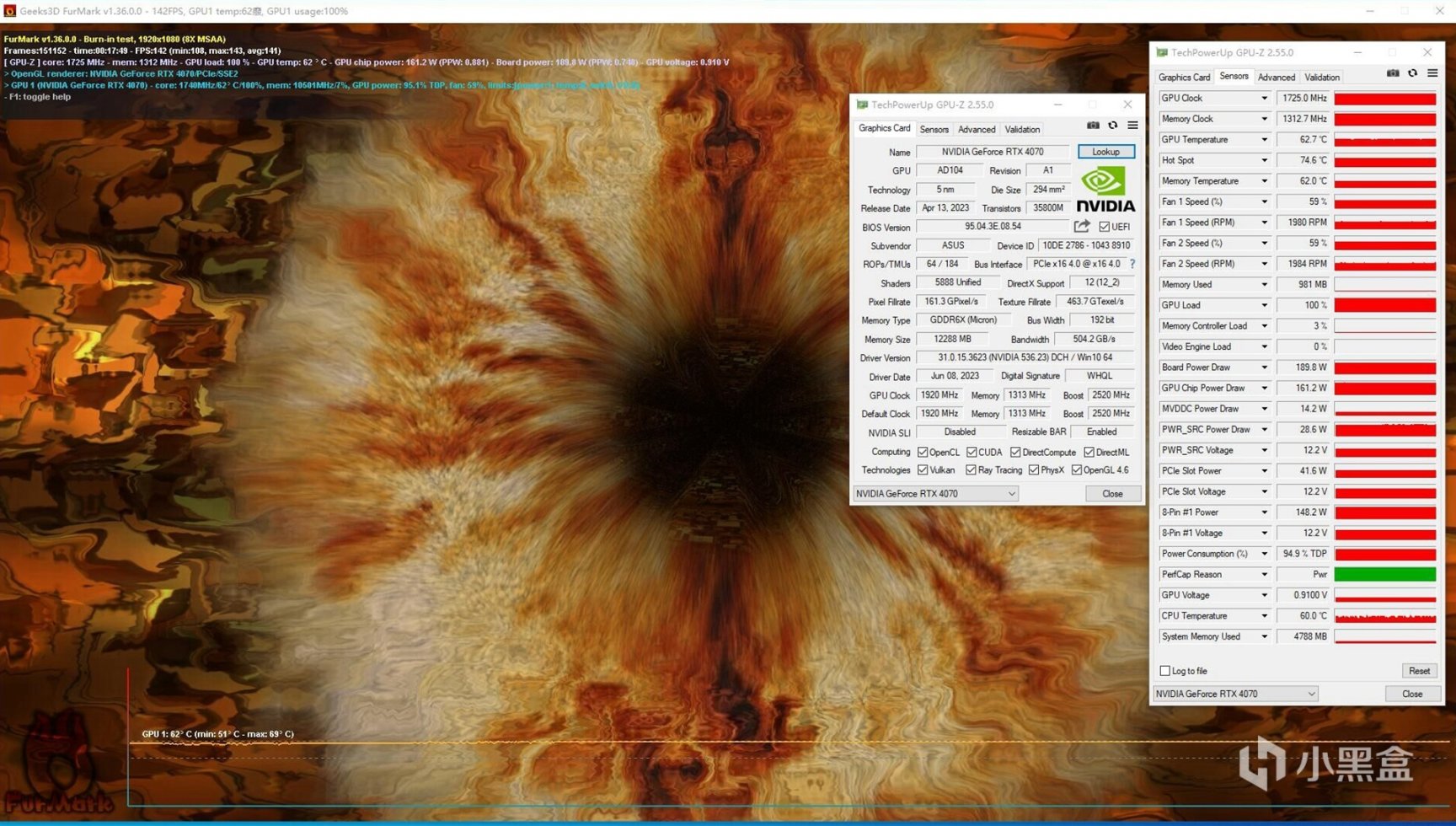Open the PerfCap Reason dropdown arrow
This screenshot has width=1456, height=826.
pyautogui.click(x=1264, y=575)
